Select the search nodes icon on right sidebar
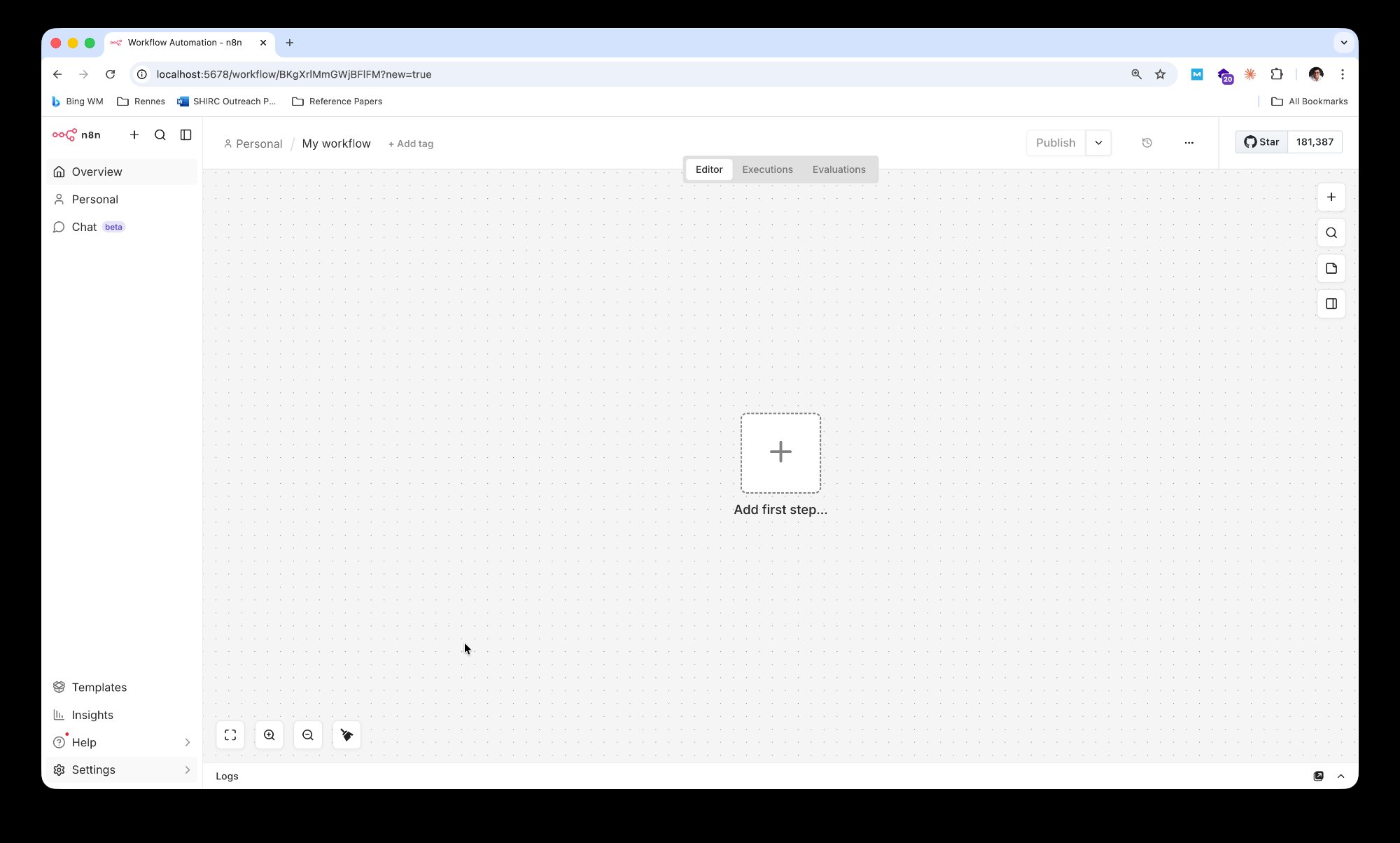The image size is (1400, 843). [x=1331, y=232]
